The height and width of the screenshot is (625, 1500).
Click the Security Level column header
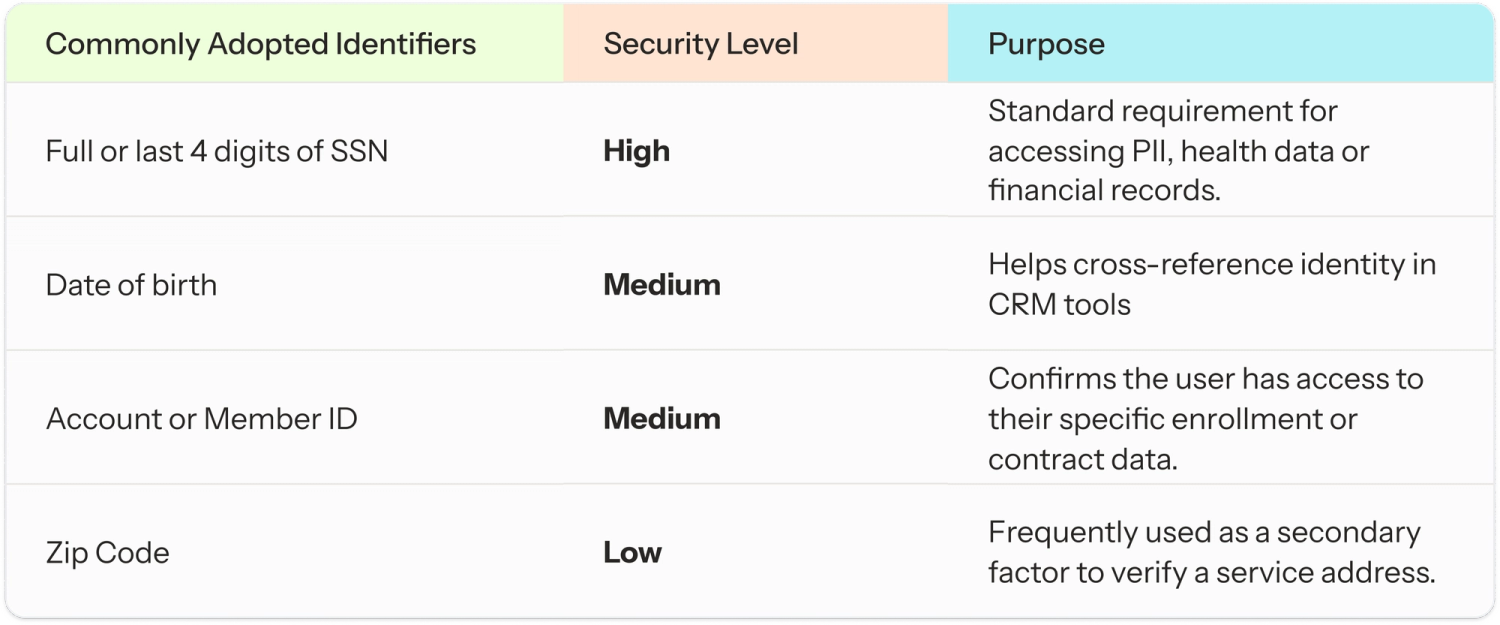700,44
